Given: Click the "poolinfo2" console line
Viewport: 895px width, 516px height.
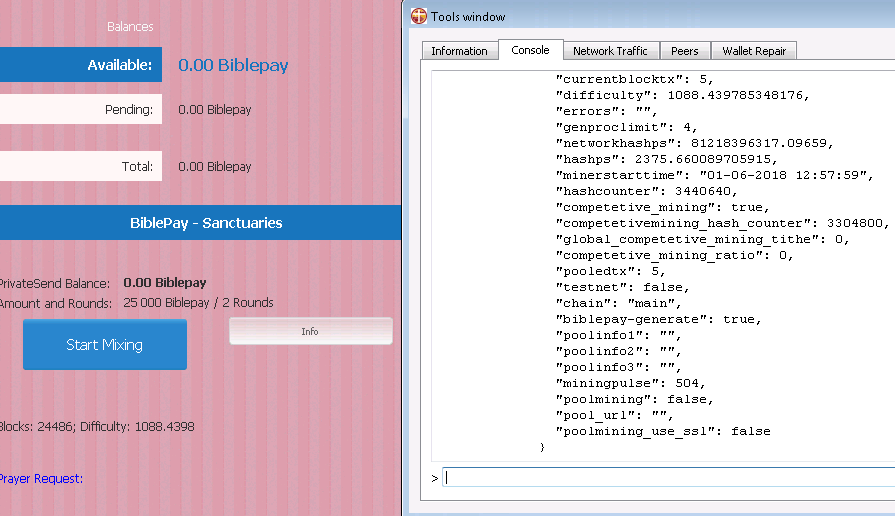Looking at the screenshot, I should tap(619, 351).
